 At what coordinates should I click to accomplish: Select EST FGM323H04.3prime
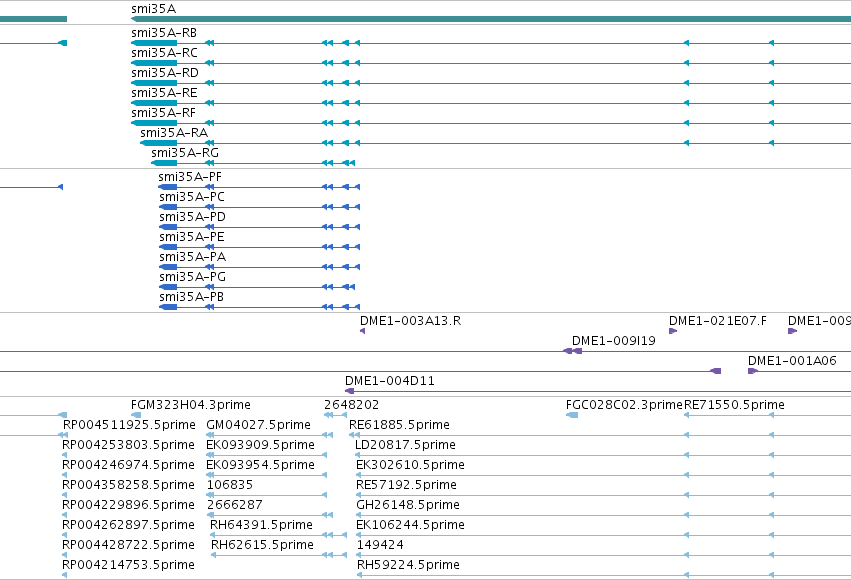(x=190, y=405)
